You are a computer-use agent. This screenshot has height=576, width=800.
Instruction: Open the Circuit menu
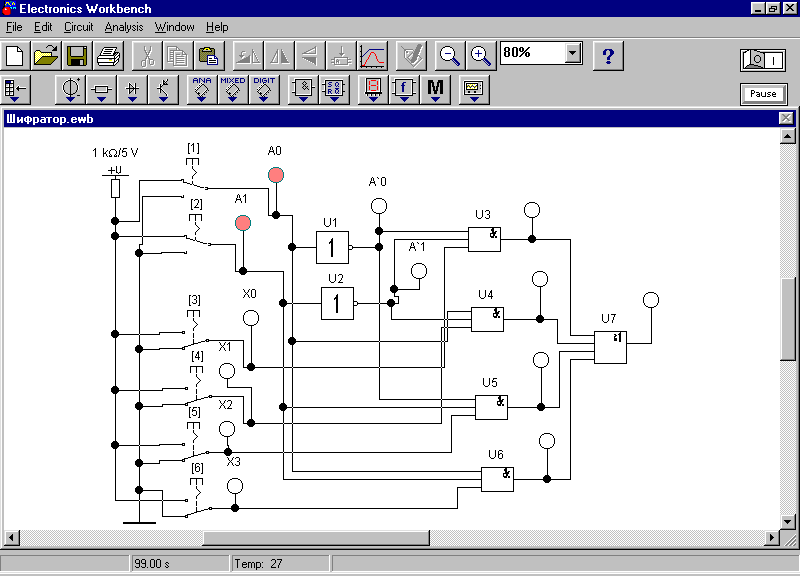(79, 27)
